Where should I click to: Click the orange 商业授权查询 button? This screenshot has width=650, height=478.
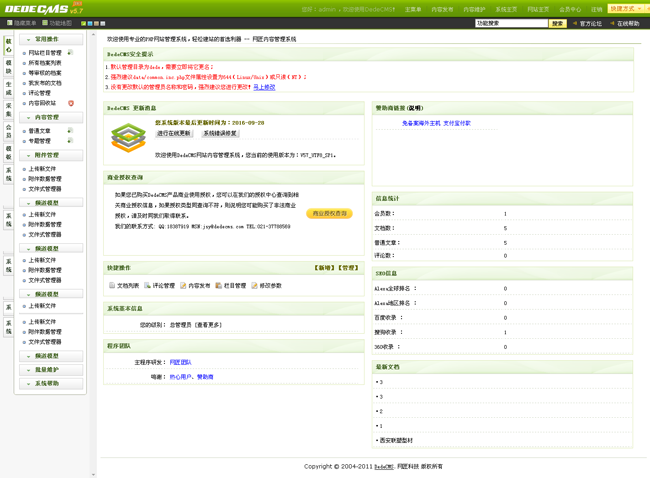point(330,214)
